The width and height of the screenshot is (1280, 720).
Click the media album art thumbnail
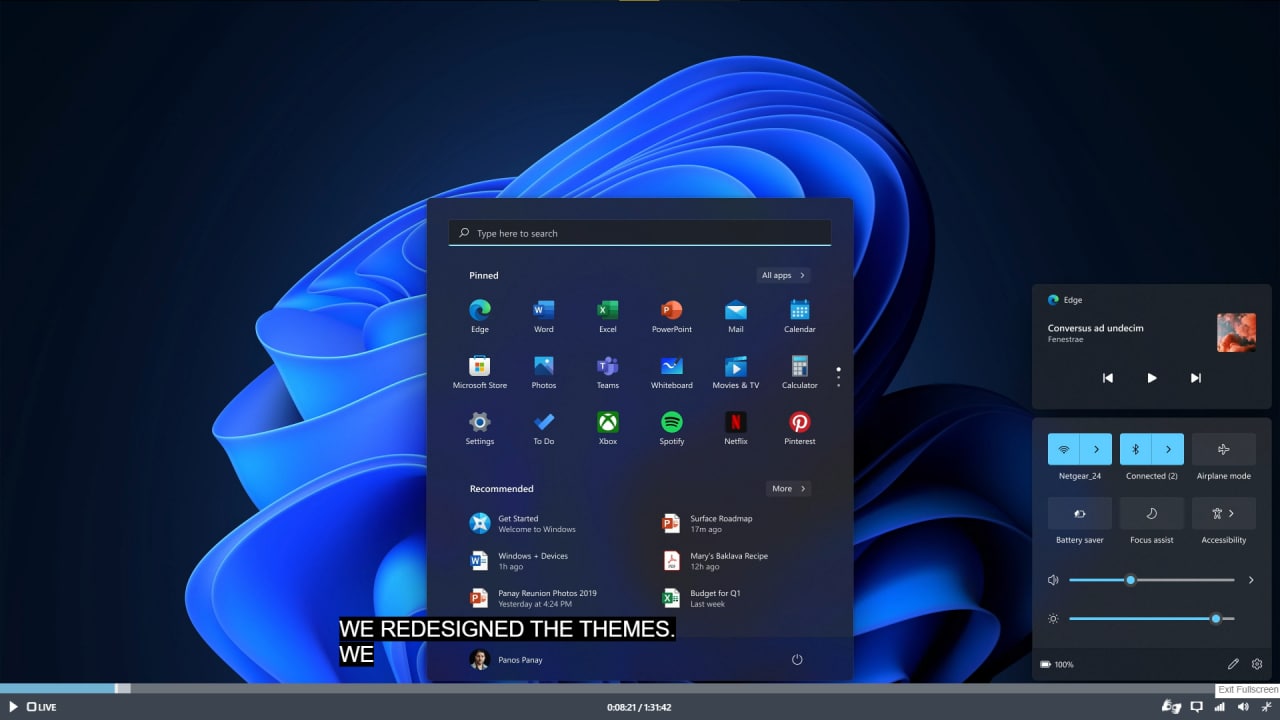[x=1236, y=333]
